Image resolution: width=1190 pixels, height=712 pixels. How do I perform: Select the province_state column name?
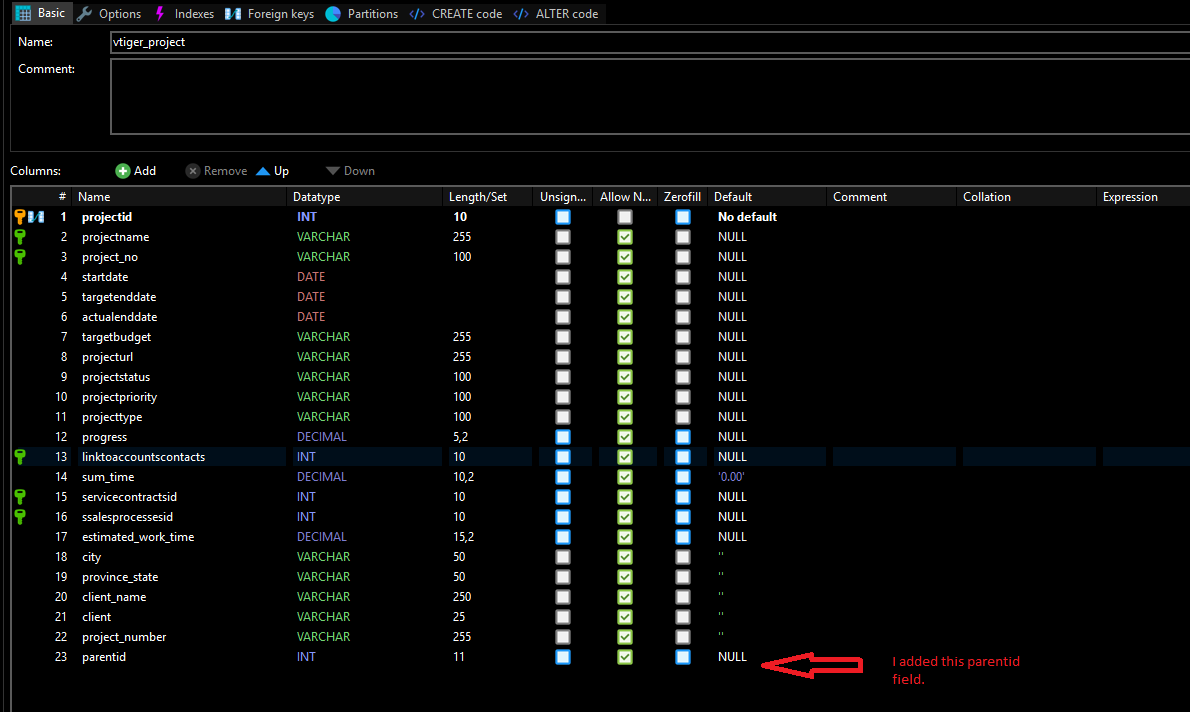pyautogui.click(x=120, y=577)
